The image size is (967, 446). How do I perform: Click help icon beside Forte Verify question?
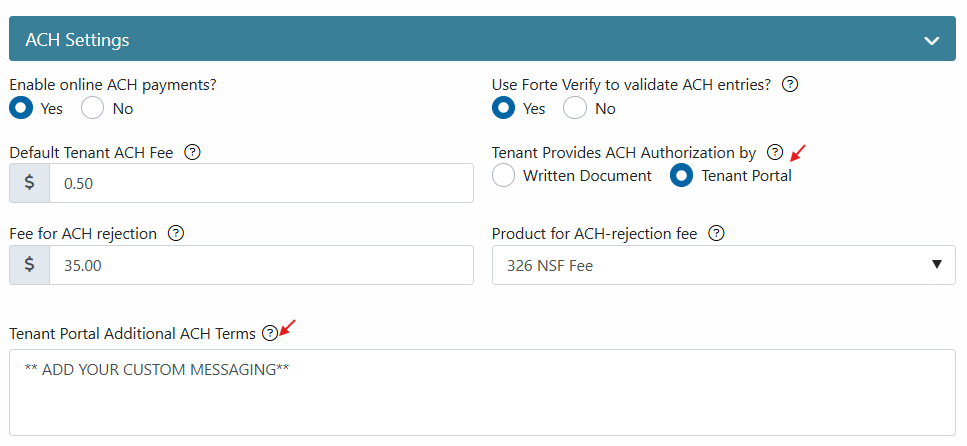point(790,85)
